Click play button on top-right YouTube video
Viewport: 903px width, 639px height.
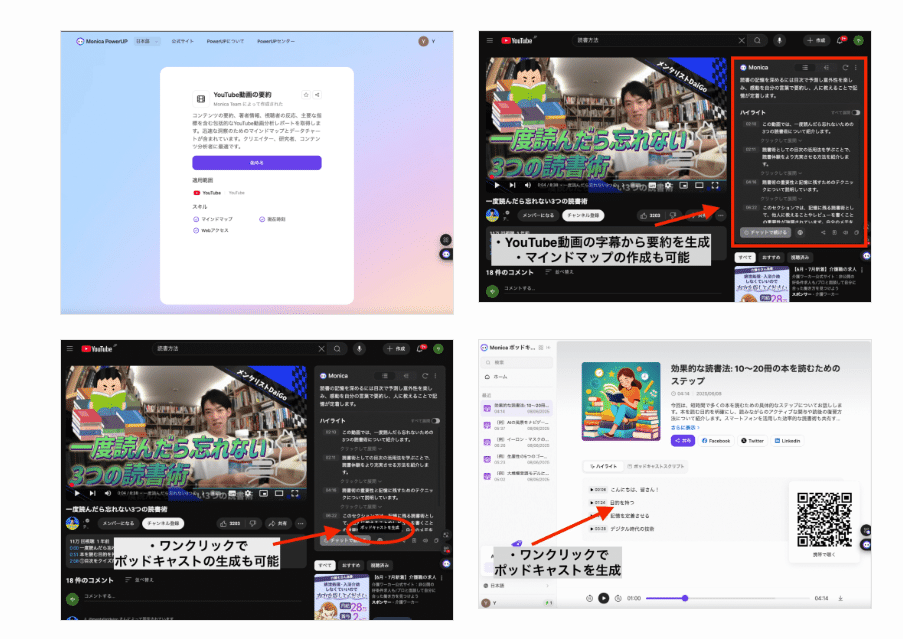point(497,185)
